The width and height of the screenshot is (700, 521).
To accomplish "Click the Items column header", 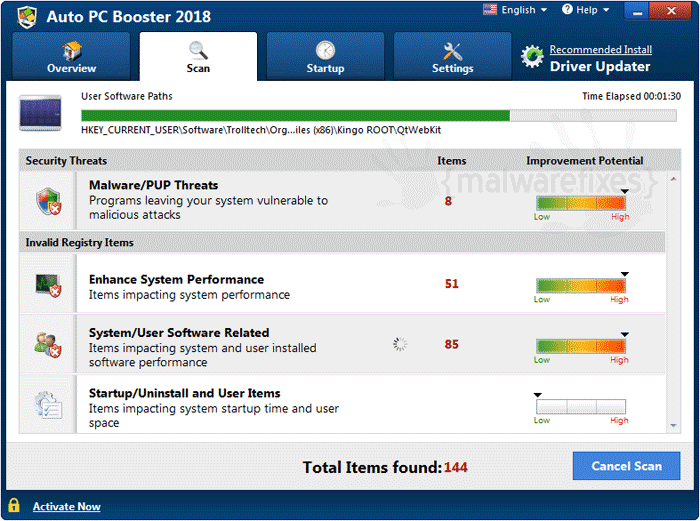I will [451, 161].
